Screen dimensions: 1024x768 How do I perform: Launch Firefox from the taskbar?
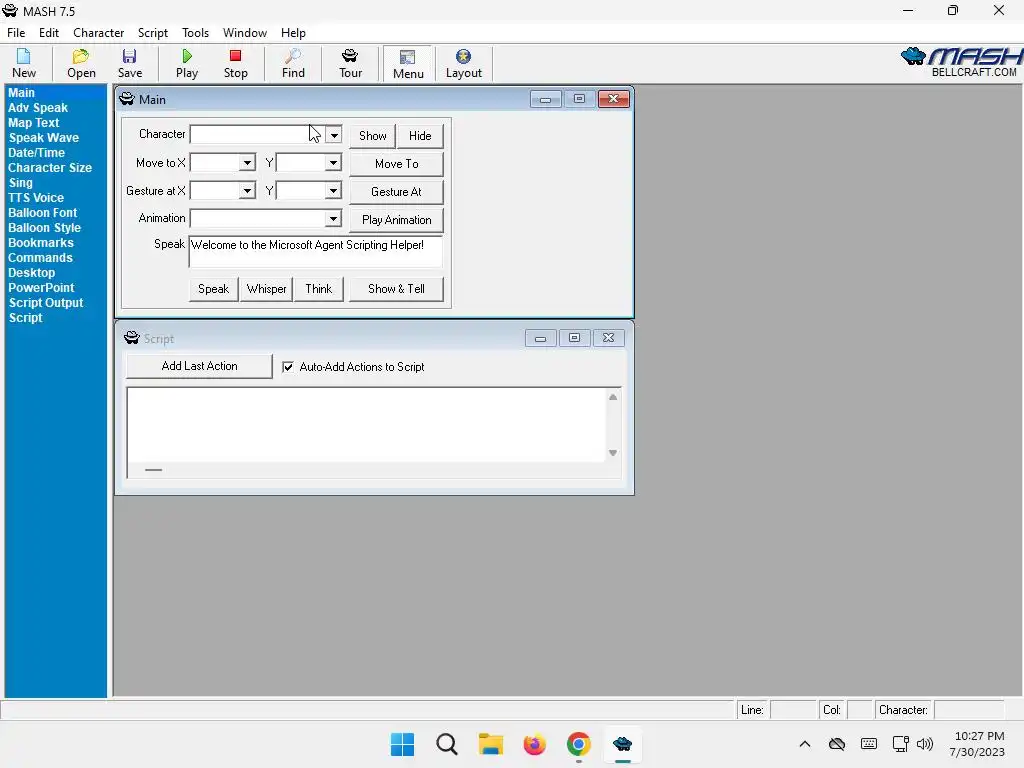coord(534,744)
